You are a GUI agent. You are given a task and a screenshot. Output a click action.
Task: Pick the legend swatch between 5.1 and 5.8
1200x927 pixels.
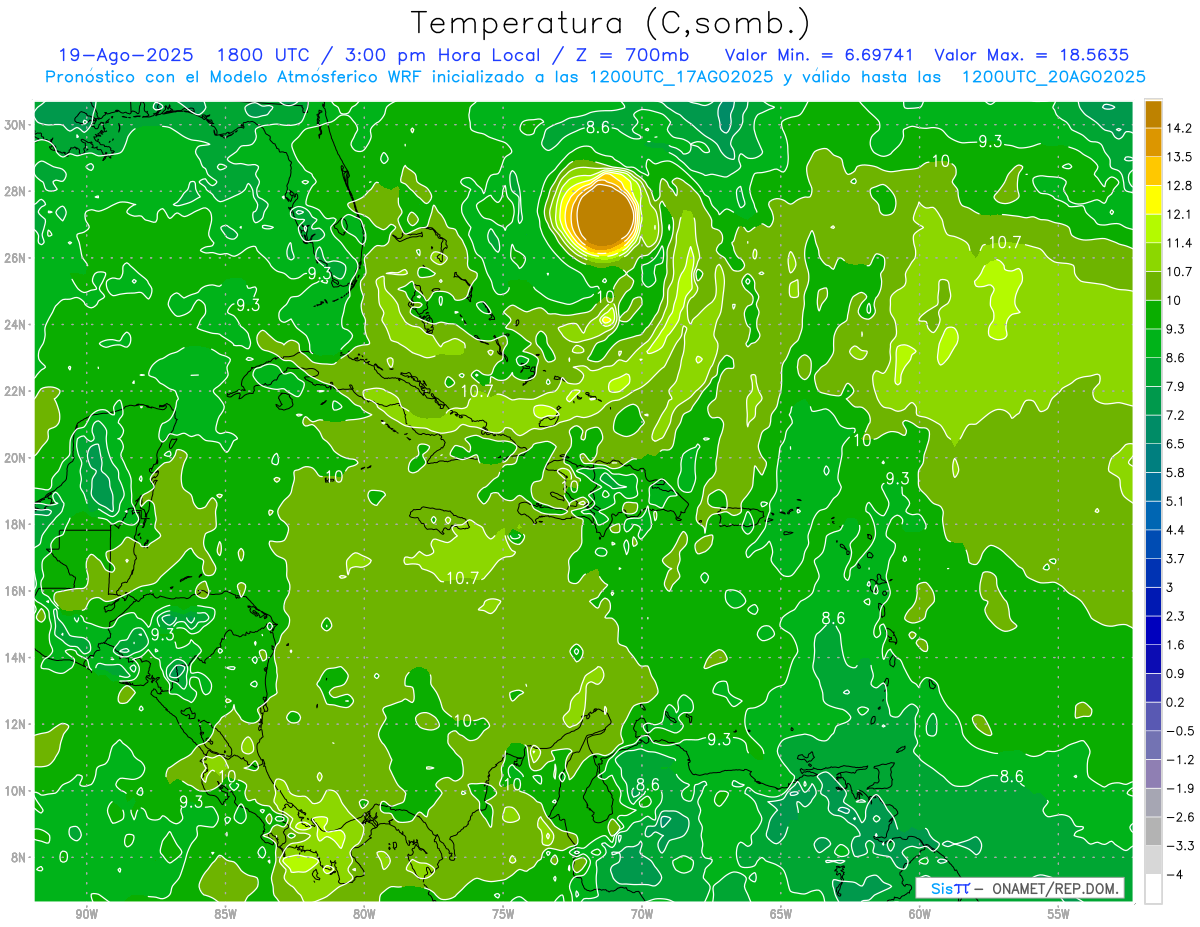tap(1154, 487)
